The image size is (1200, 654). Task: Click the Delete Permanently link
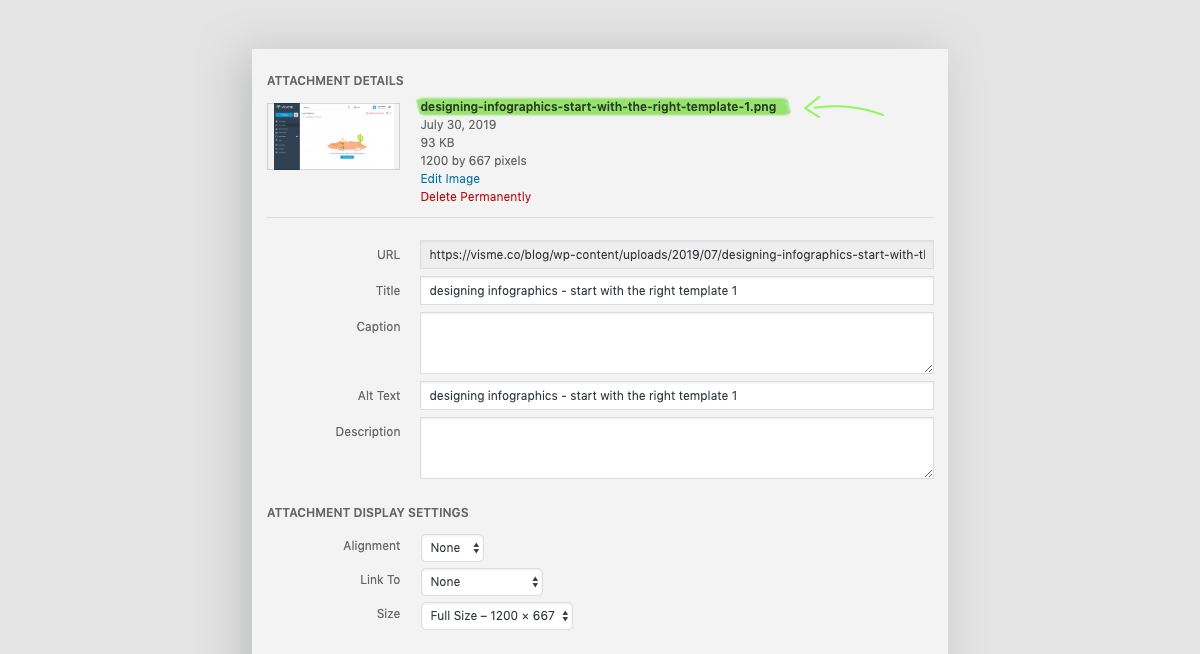point(475,197)
